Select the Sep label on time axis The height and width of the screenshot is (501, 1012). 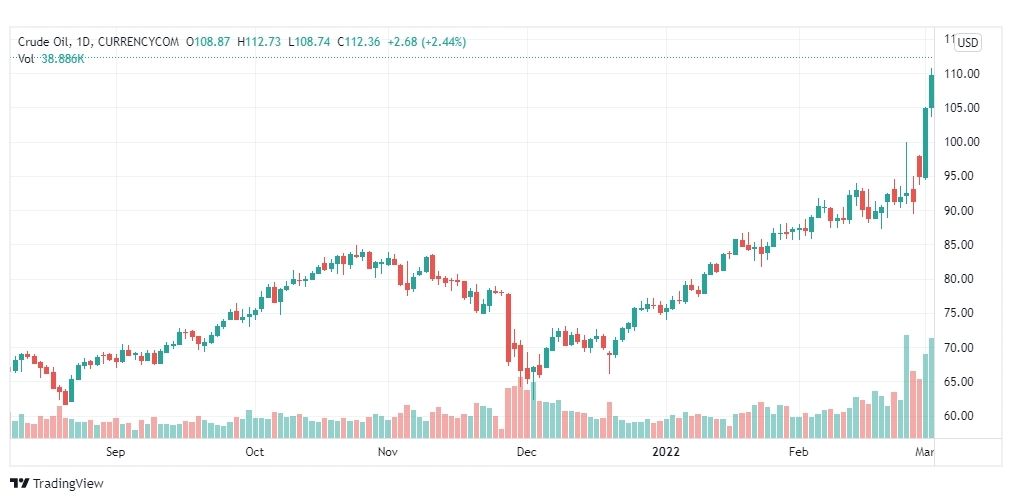click(116, 452)
